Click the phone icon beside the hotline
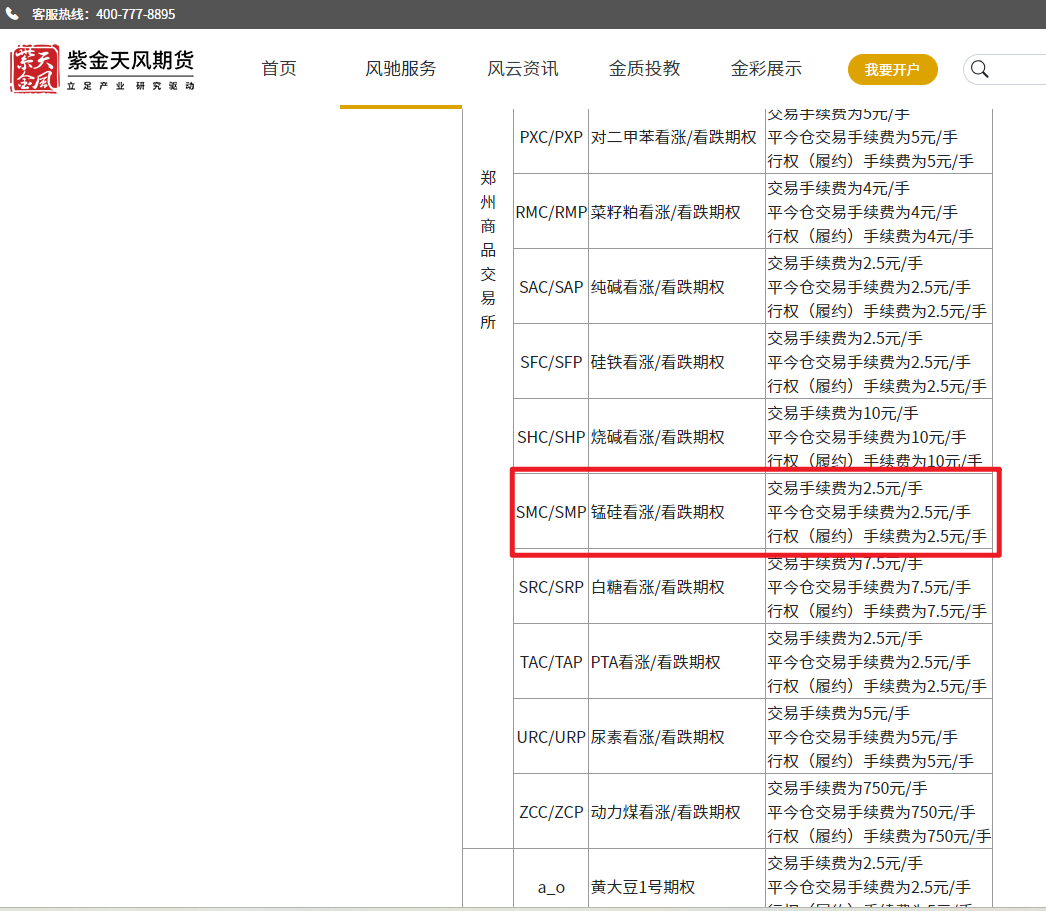This screenshot has width=1046, height=911. pyautogui.click(x=12, y=14)
